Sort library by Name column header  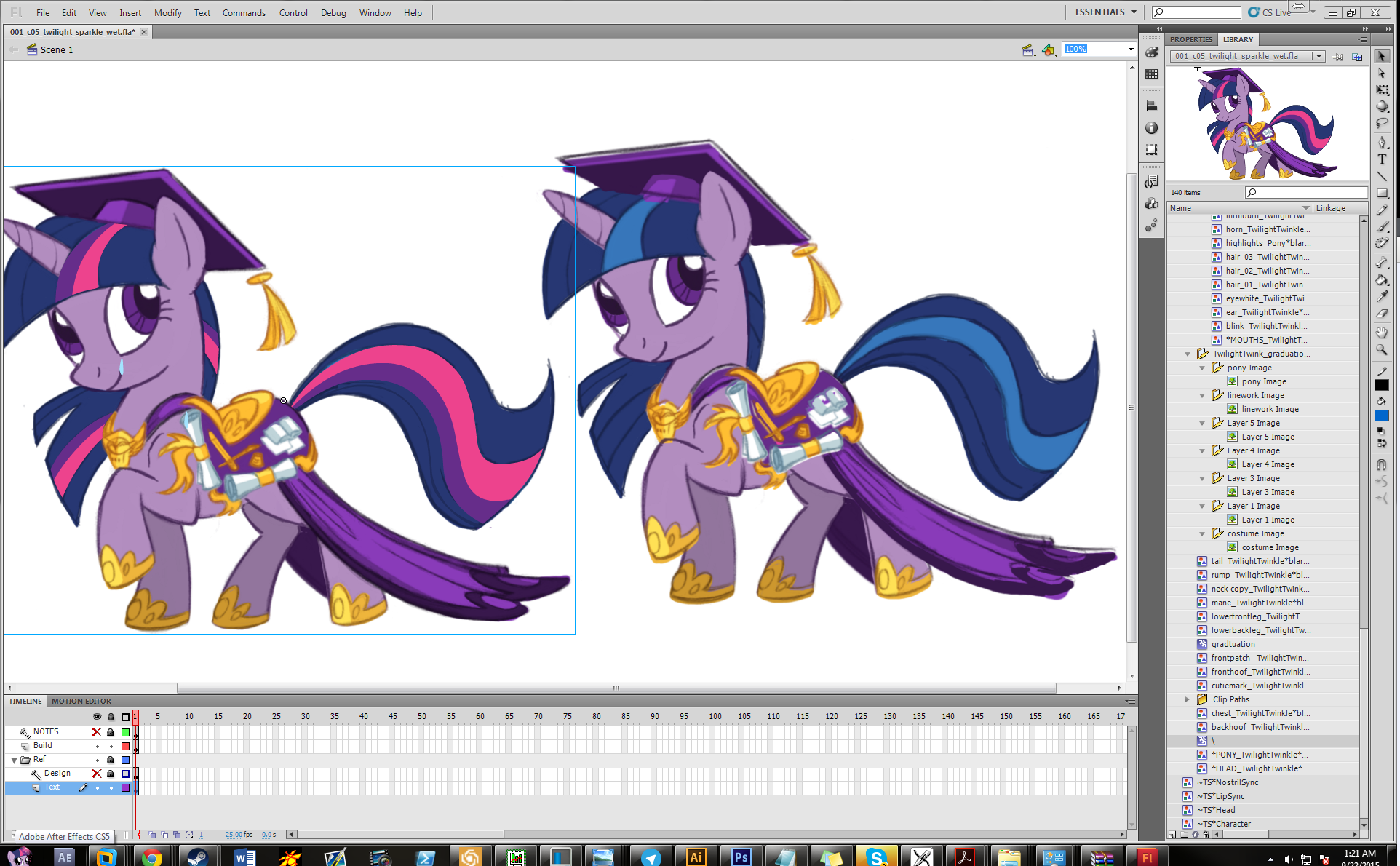[1238, 208]
